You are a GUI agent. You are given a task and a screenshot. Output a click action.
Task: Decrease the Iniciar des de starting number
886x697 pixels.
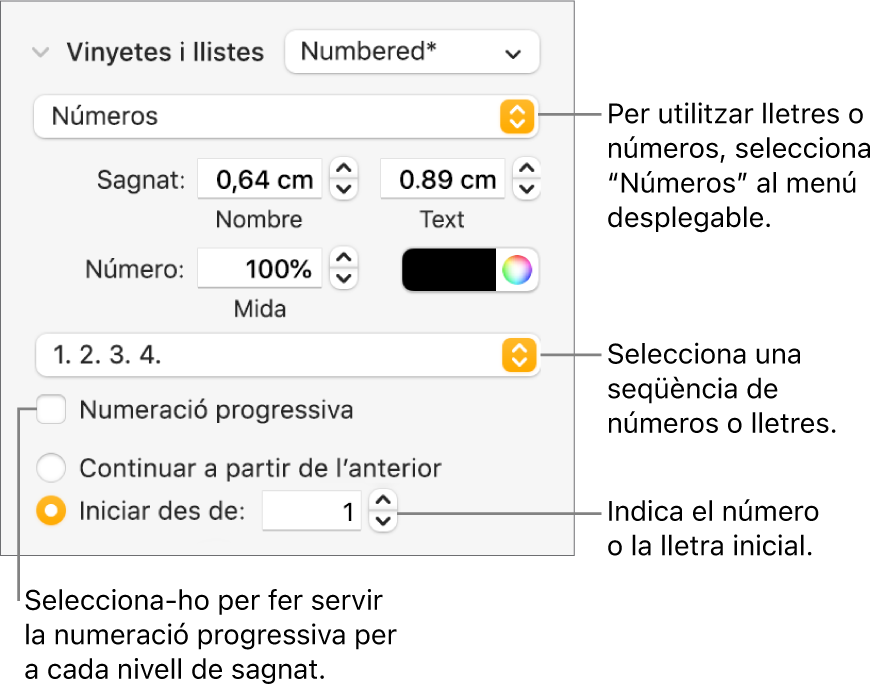pyautogui.click(x=383, y=521)
